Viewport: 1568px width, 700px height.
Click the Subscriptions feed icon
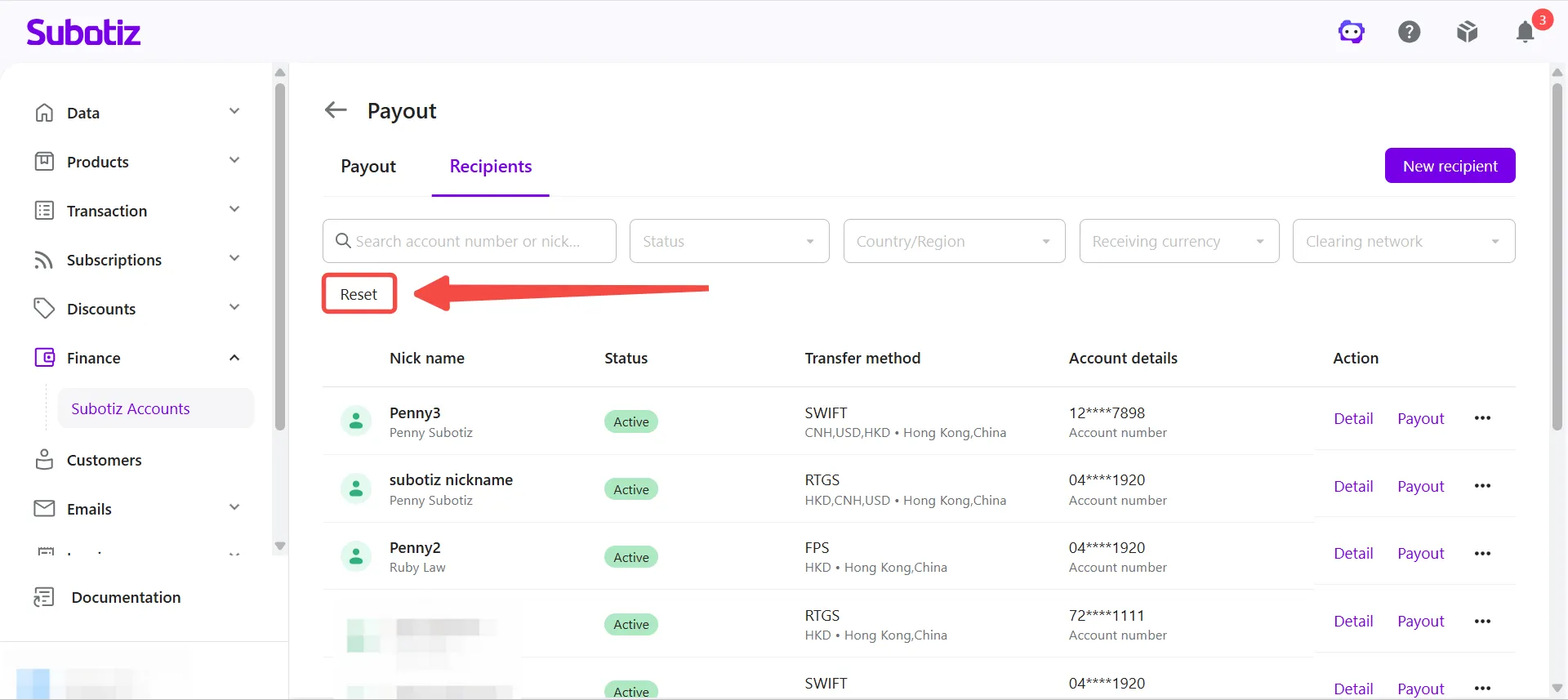click(x=44, y=260)
